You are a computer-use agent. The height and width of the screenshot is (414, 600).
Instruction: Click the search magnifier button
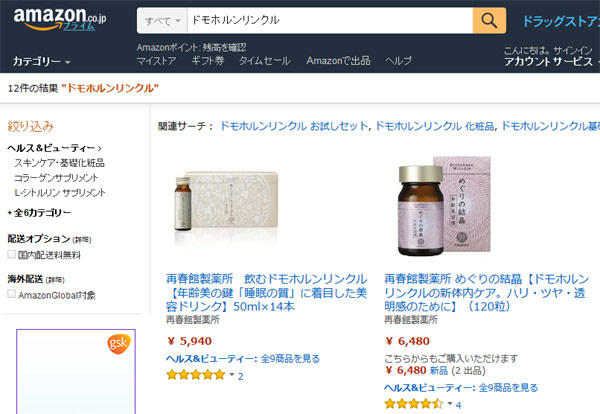pos(489,20)
